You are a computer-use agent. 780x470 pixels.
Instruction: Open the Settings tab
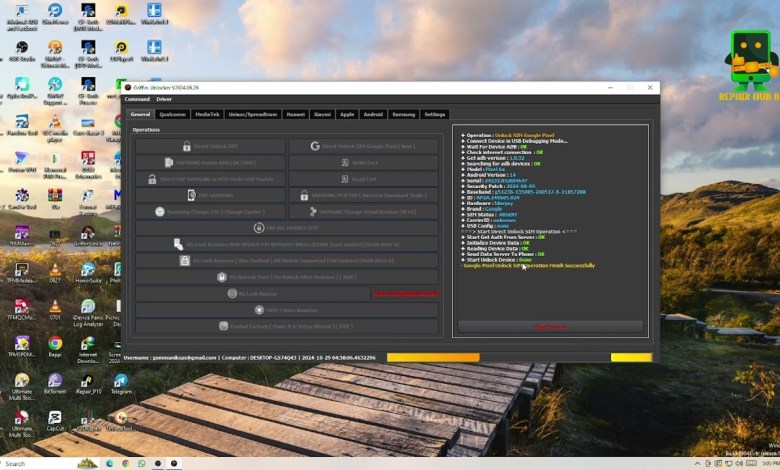[435, 114]
